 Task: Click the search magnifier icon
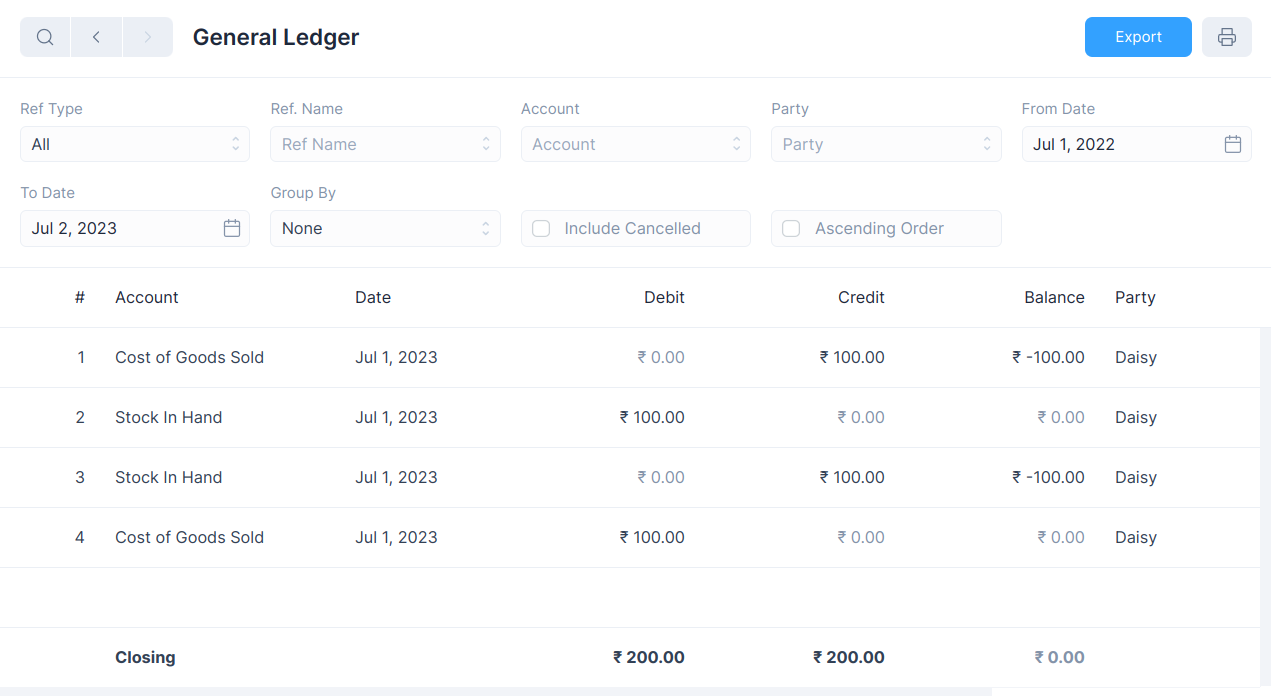[x=45, y=37]
